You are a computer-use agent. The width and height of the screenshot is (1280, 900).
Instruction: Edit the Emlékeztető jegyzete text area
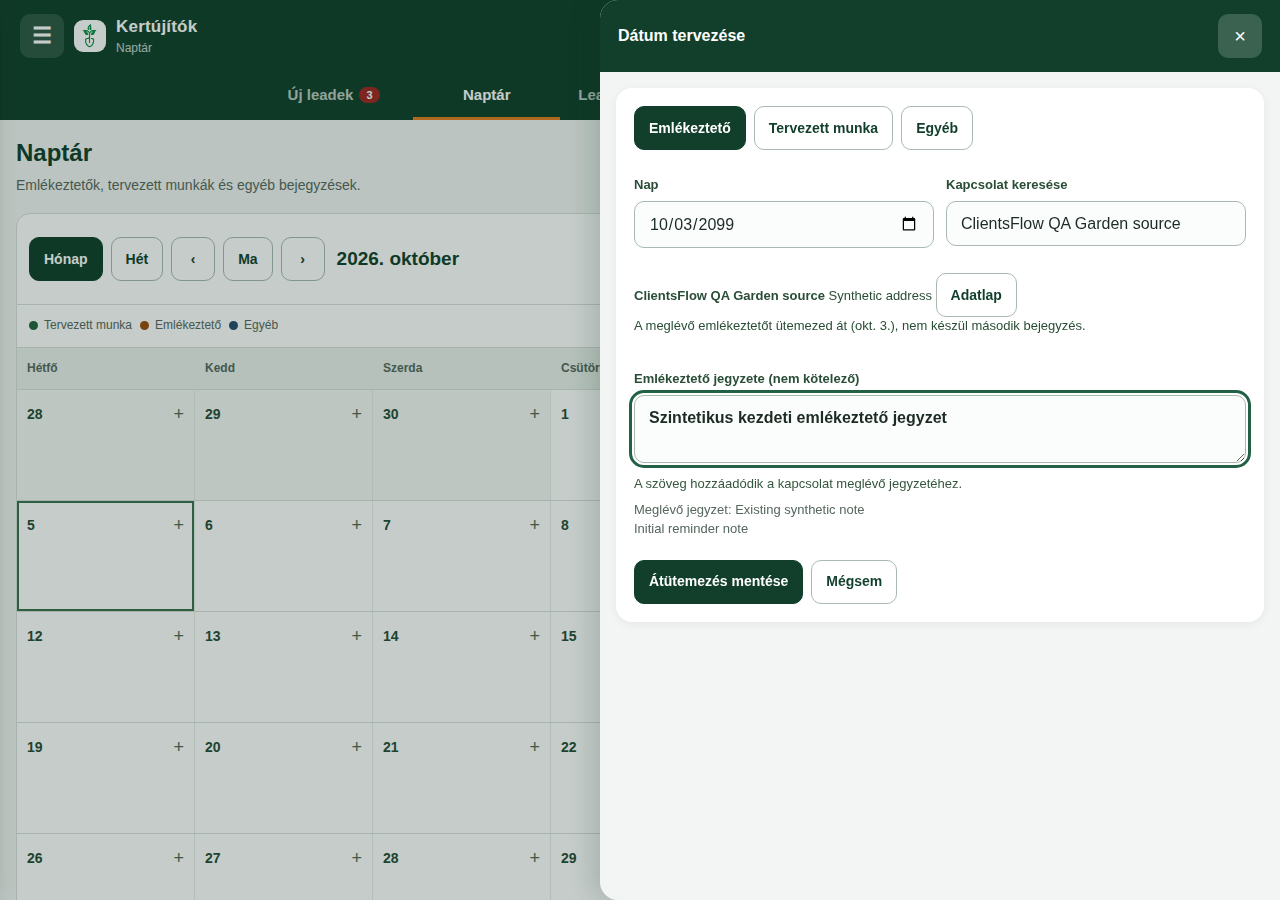click(940, 429)
